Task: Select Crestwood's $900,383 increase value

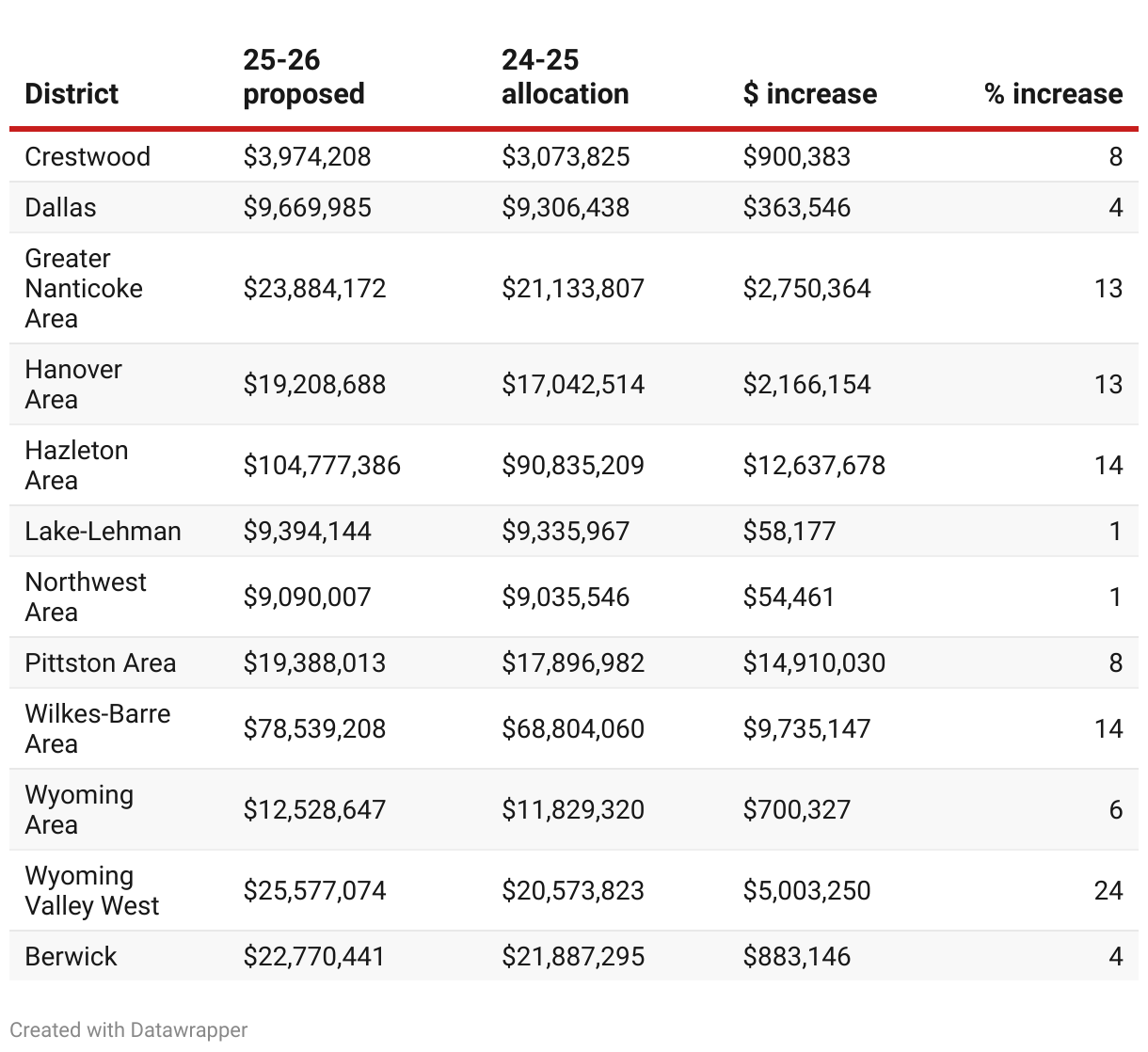Action: [x=796, y=156]
